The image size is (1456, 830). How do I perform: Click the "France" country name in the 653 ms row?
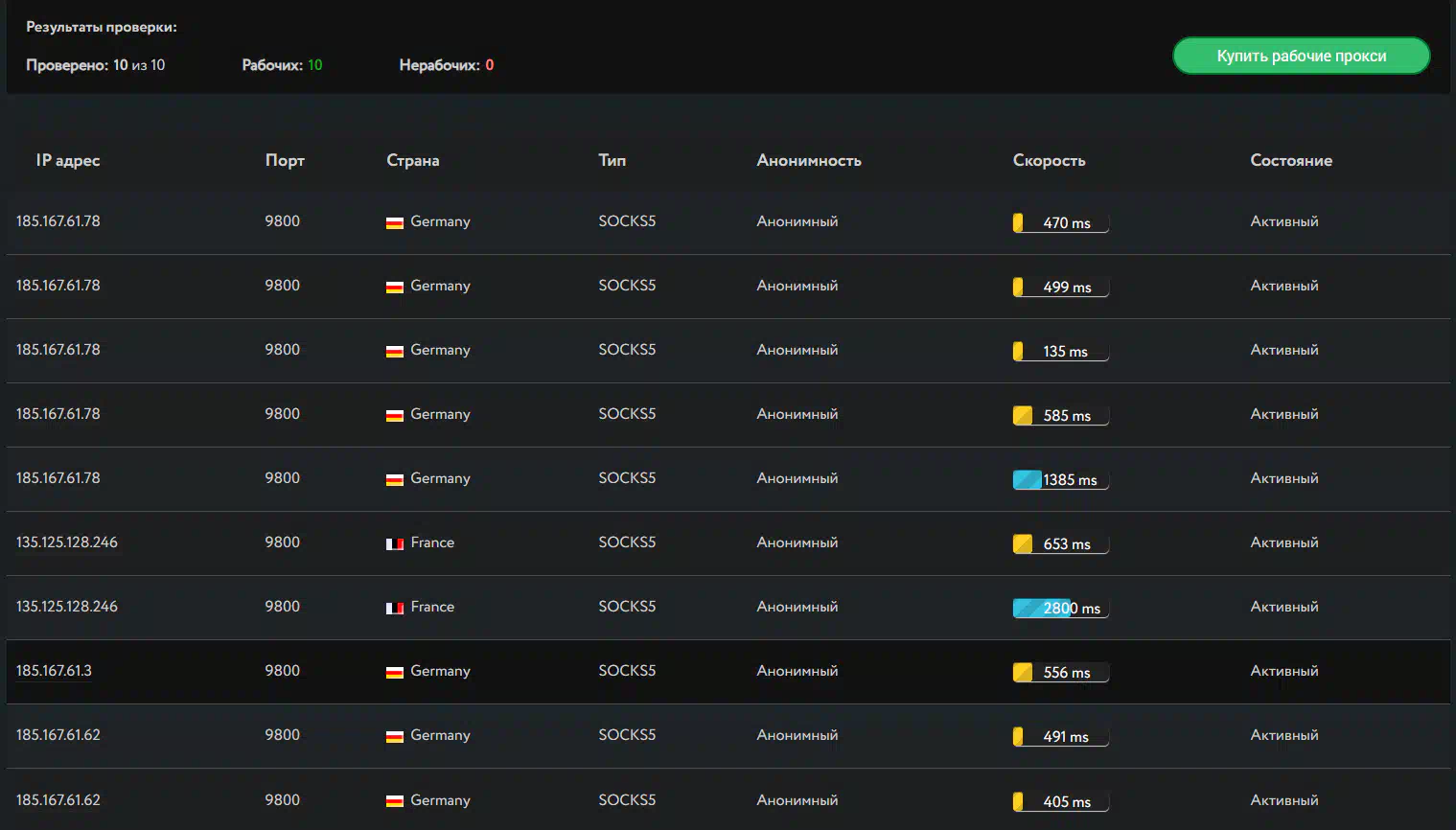432,542
